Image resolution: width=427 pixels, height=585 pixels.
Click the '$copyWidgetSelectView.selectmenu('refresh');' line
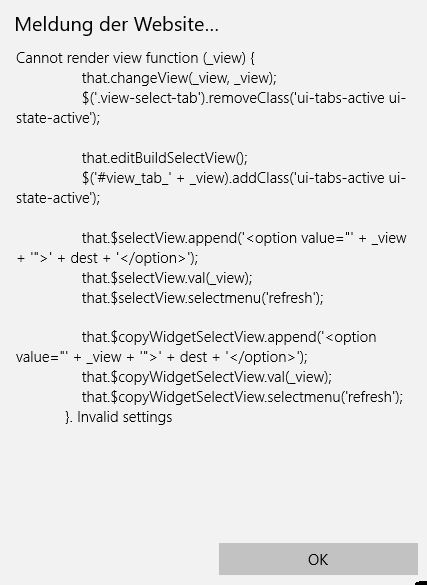pos(242,397)
